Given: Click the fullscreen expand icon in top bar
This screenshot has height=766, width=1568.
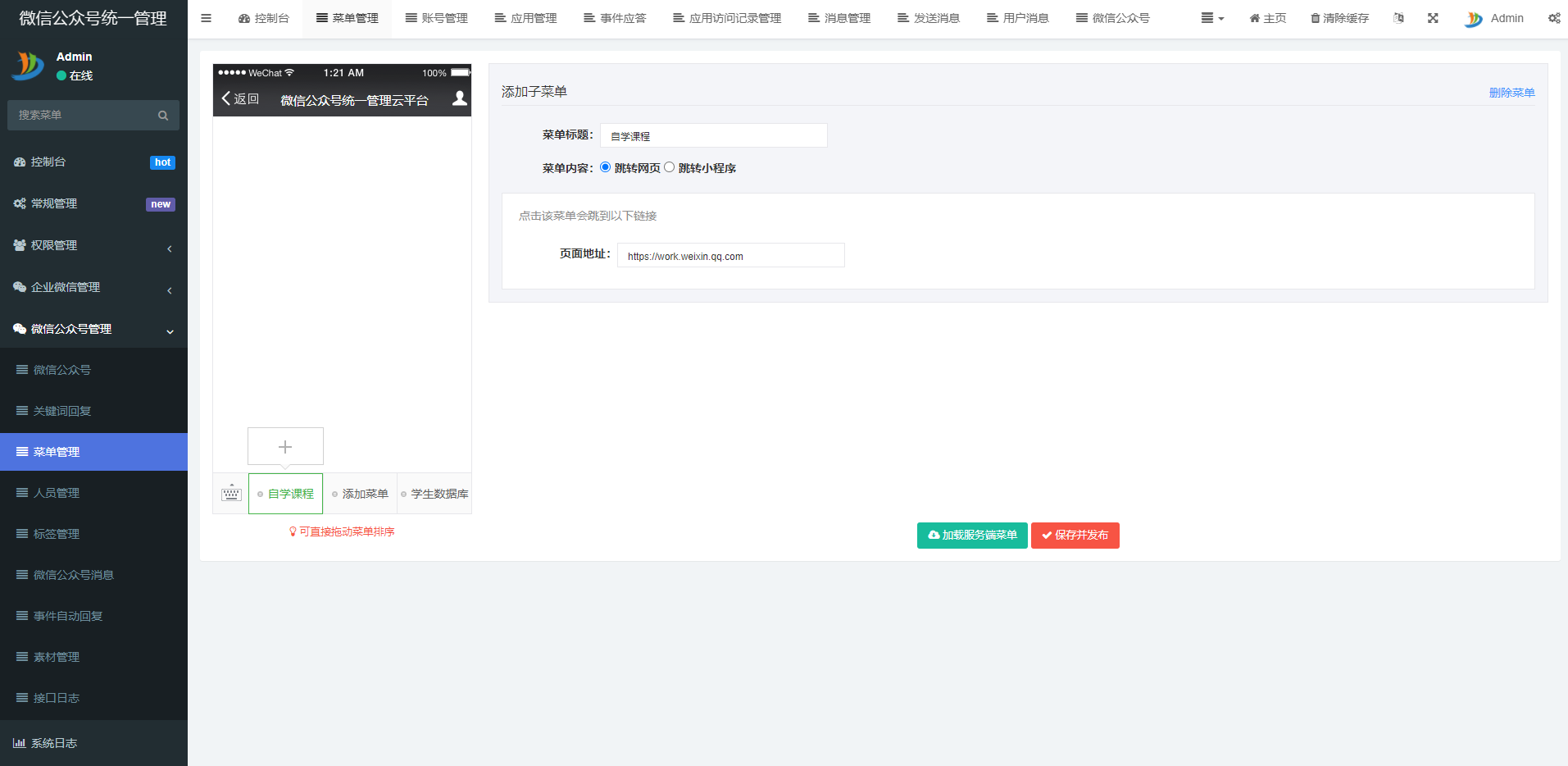Looking at the screenshot, I should (1433, 18).
